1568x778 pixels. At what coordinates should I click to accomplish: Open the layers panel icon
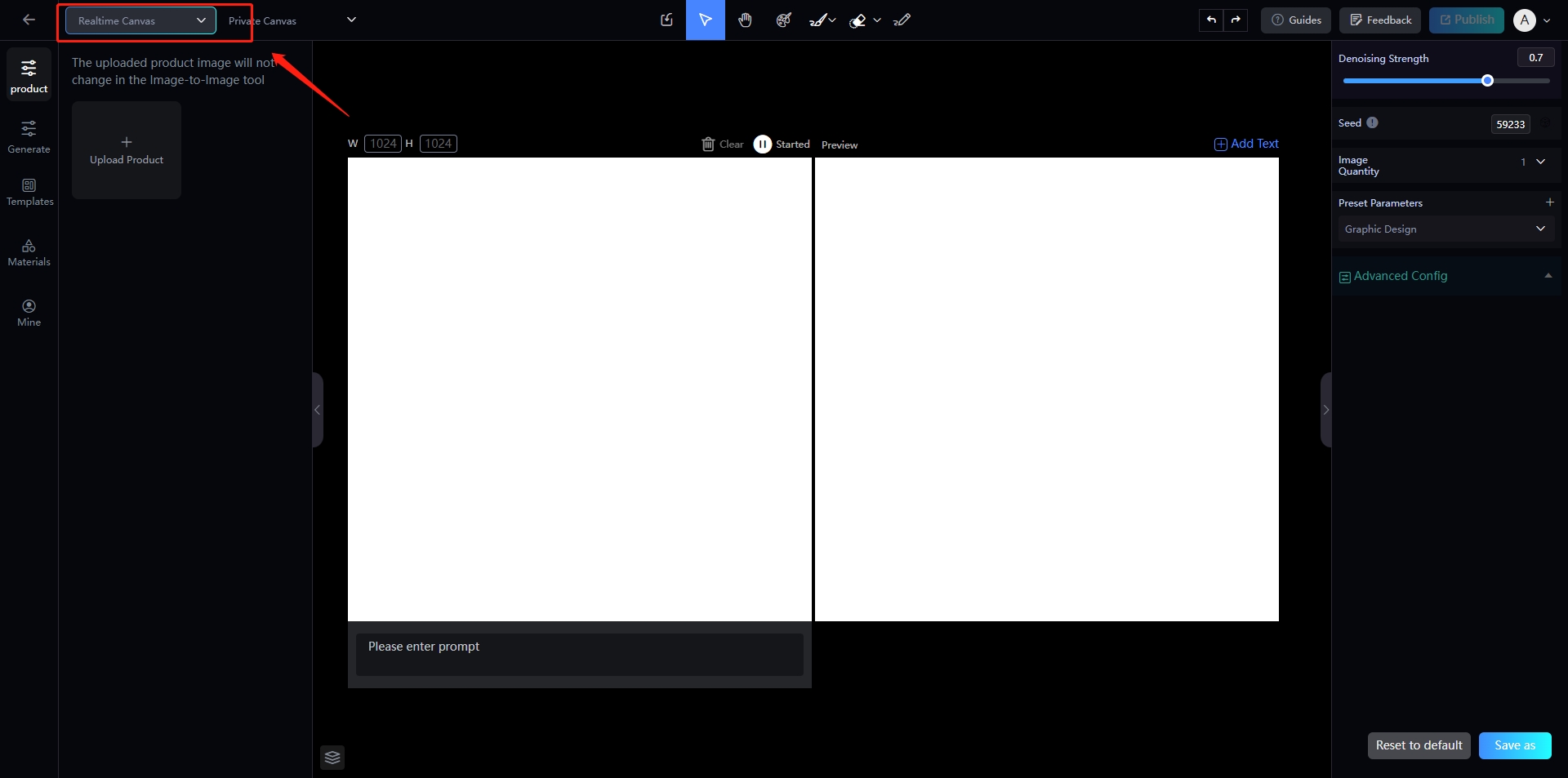[x=332, y=758]
